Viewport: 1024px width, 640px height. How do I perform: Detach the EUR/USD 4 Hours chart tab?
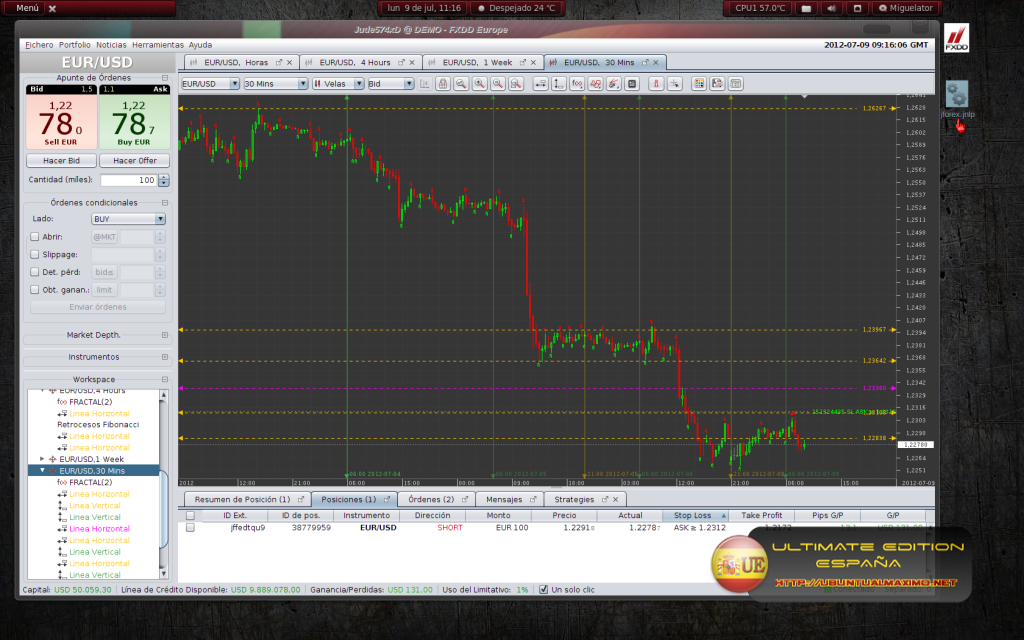point(401,63)
